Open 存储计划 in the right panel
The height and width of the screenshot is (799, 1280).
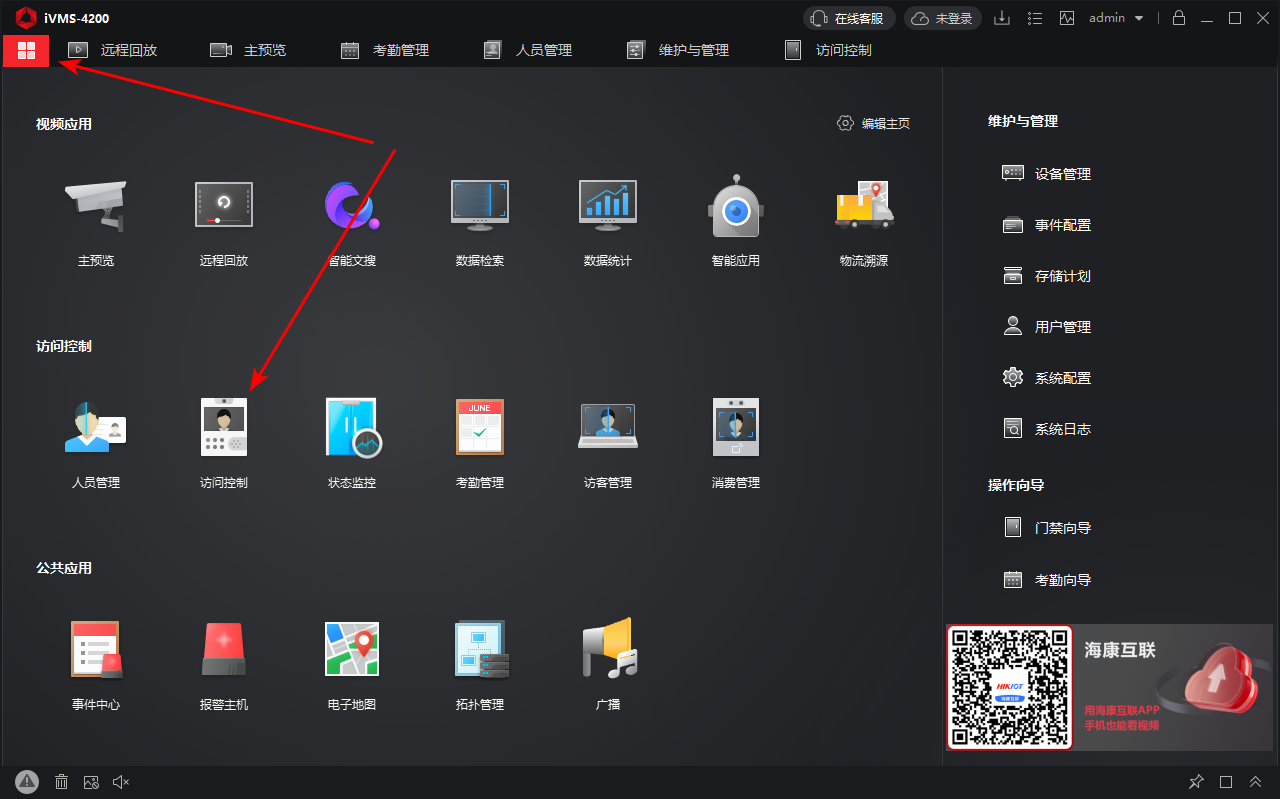[1047, 276]
